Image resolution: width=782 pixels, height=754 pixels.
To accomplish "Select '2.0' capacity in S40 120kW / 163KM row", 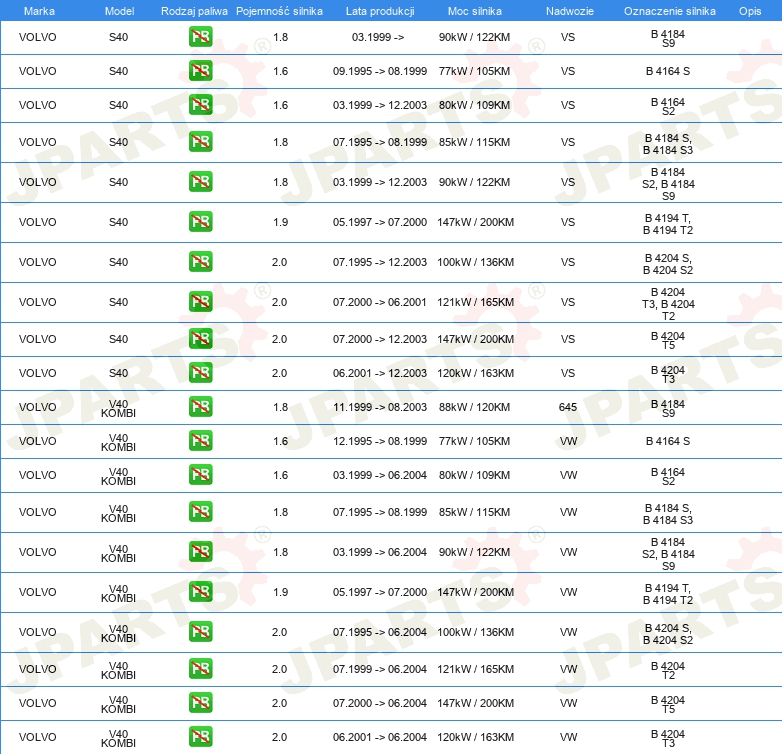I will (x=279, y=373).
